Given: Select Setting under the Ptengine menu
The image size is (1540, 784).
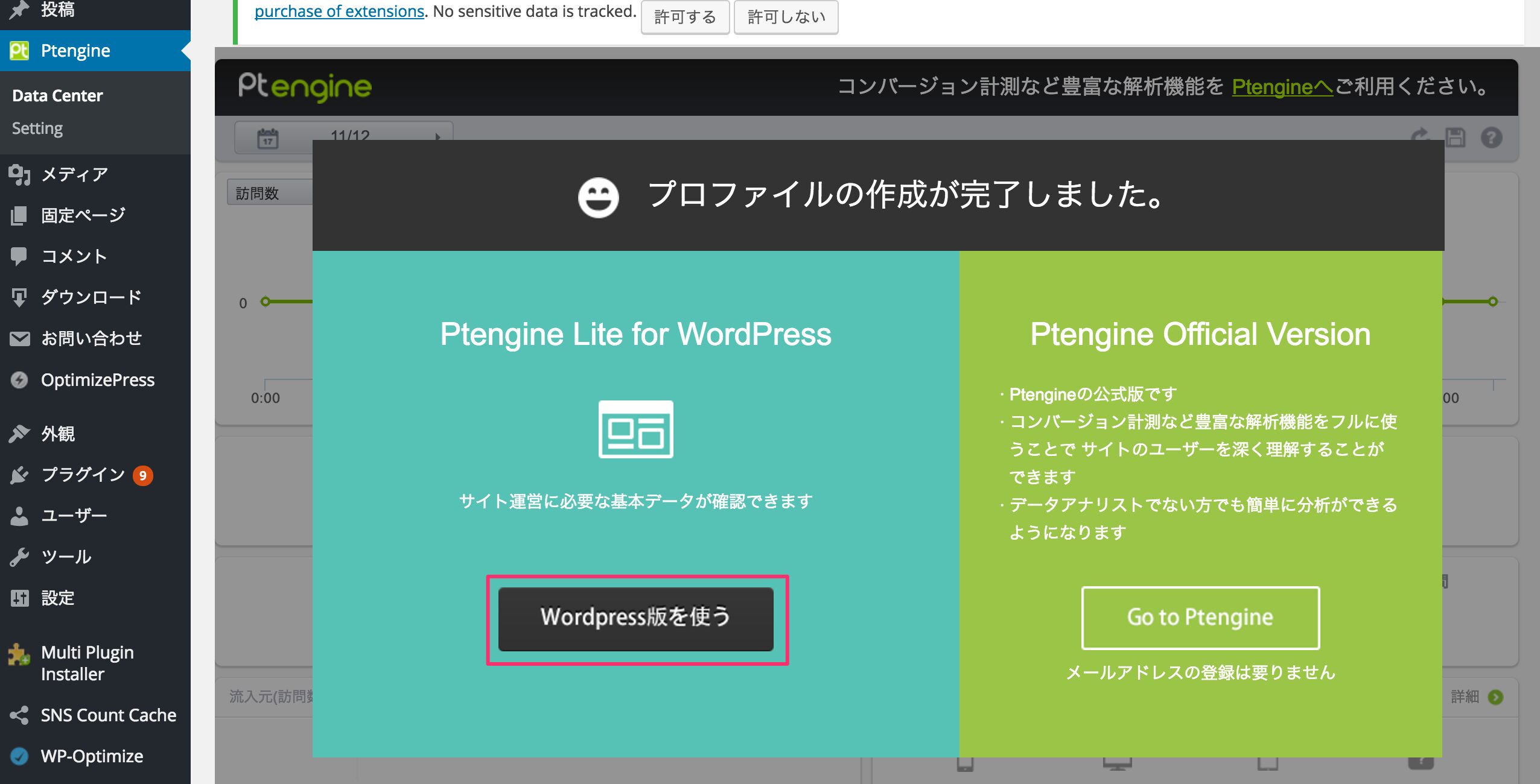Looking at the screenshot, I should pyautogui.click(x=37, y=128).
